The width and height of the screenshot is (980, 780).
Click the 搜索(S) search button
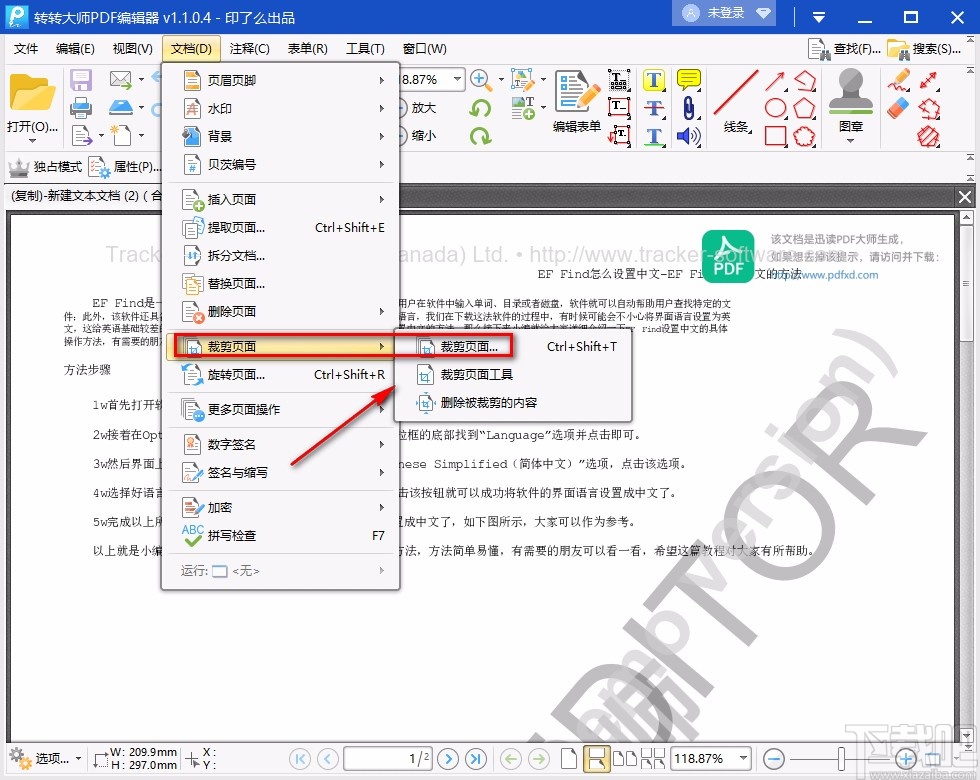click(924, 49)
